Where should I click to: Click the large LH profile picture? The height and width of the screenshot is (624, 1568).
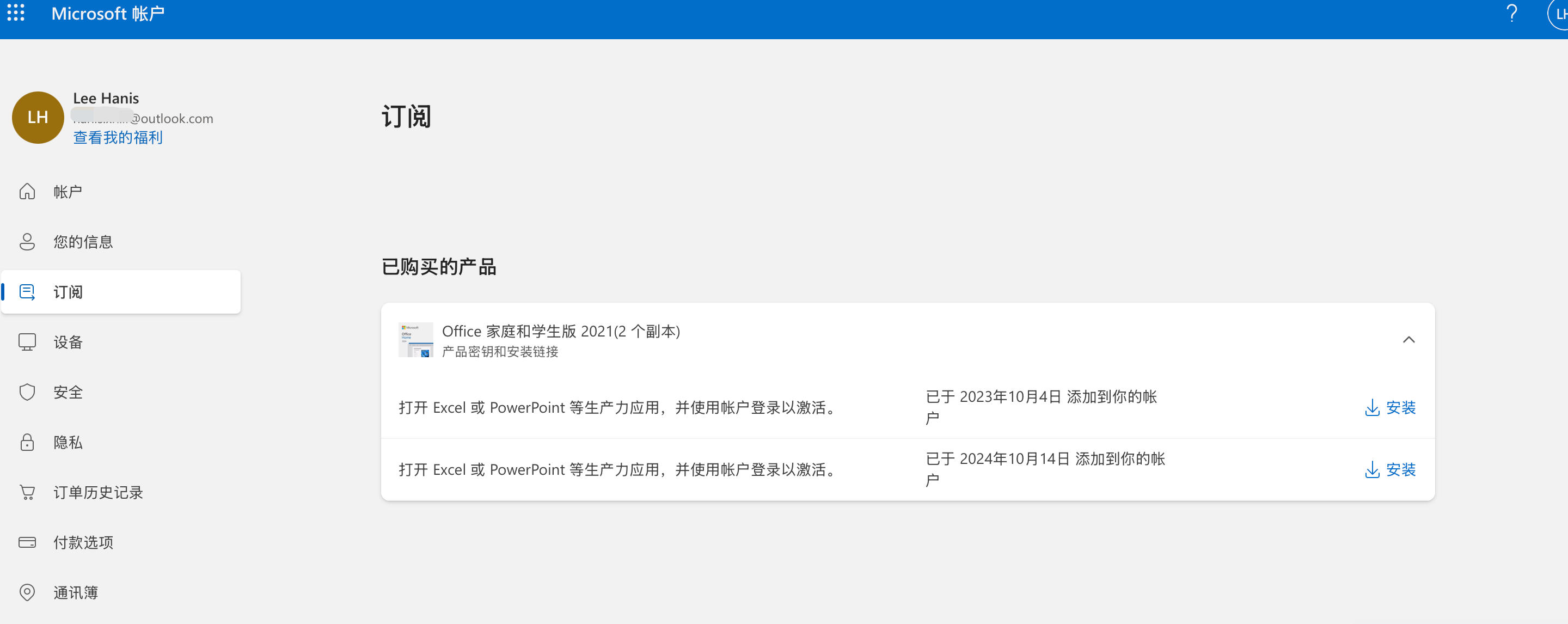(x=38, y=118)
